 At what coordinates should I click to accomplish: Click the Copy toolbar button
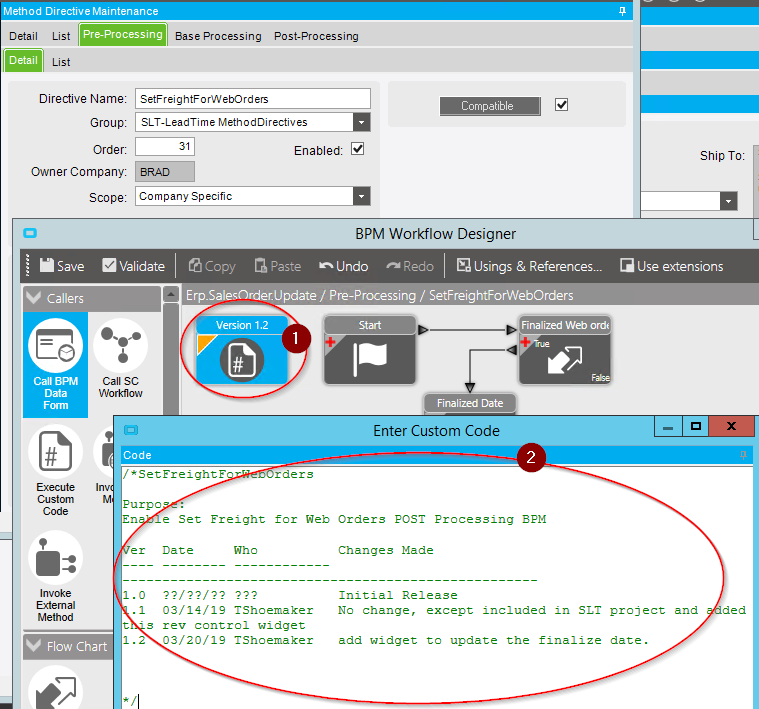pyautogui.click(x=212, y=266)
